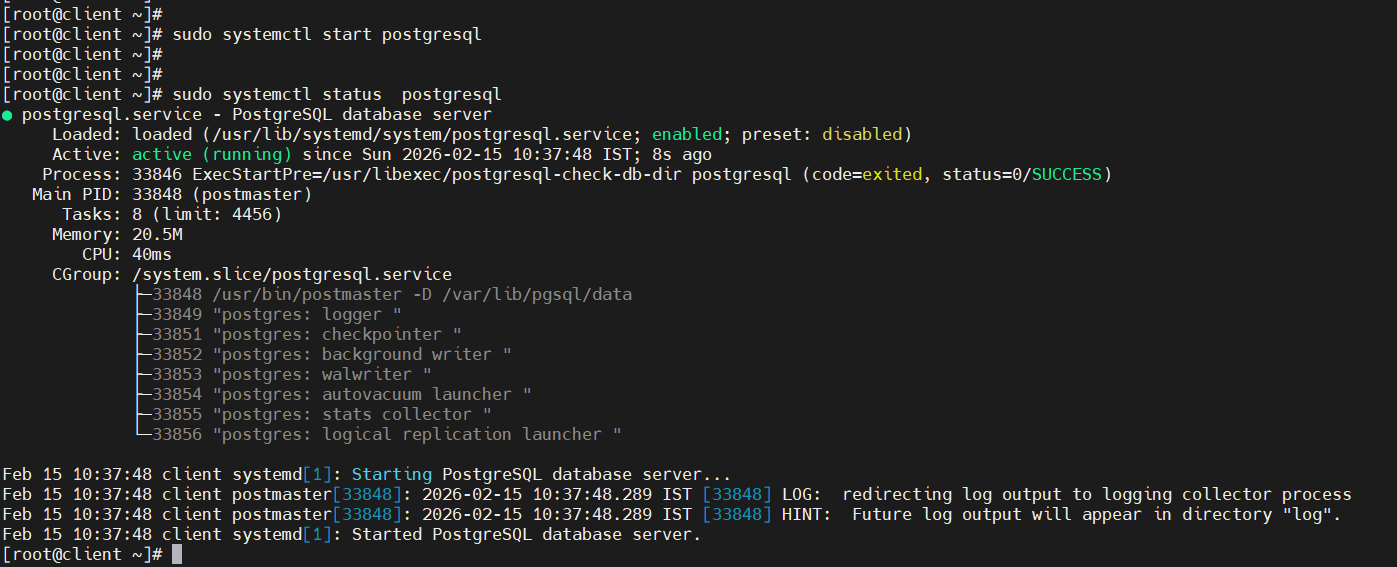Click tree row '33848 /usr/bin/postmaster -D /var/lib/pgsql/data'

coord(391,294)
